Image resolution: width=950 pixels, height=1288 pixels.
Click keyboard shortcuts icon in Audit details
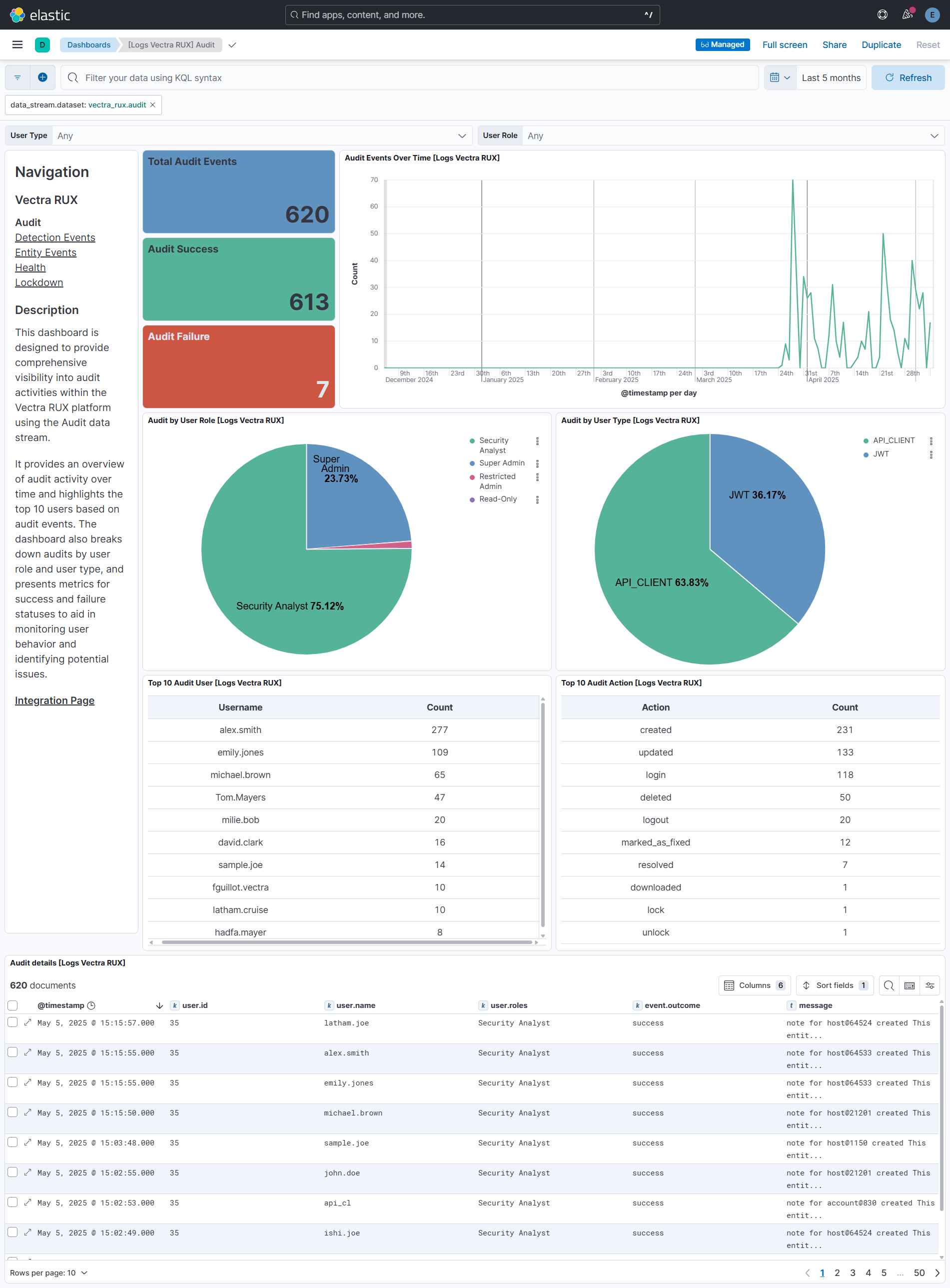click(x=909, y=985)
